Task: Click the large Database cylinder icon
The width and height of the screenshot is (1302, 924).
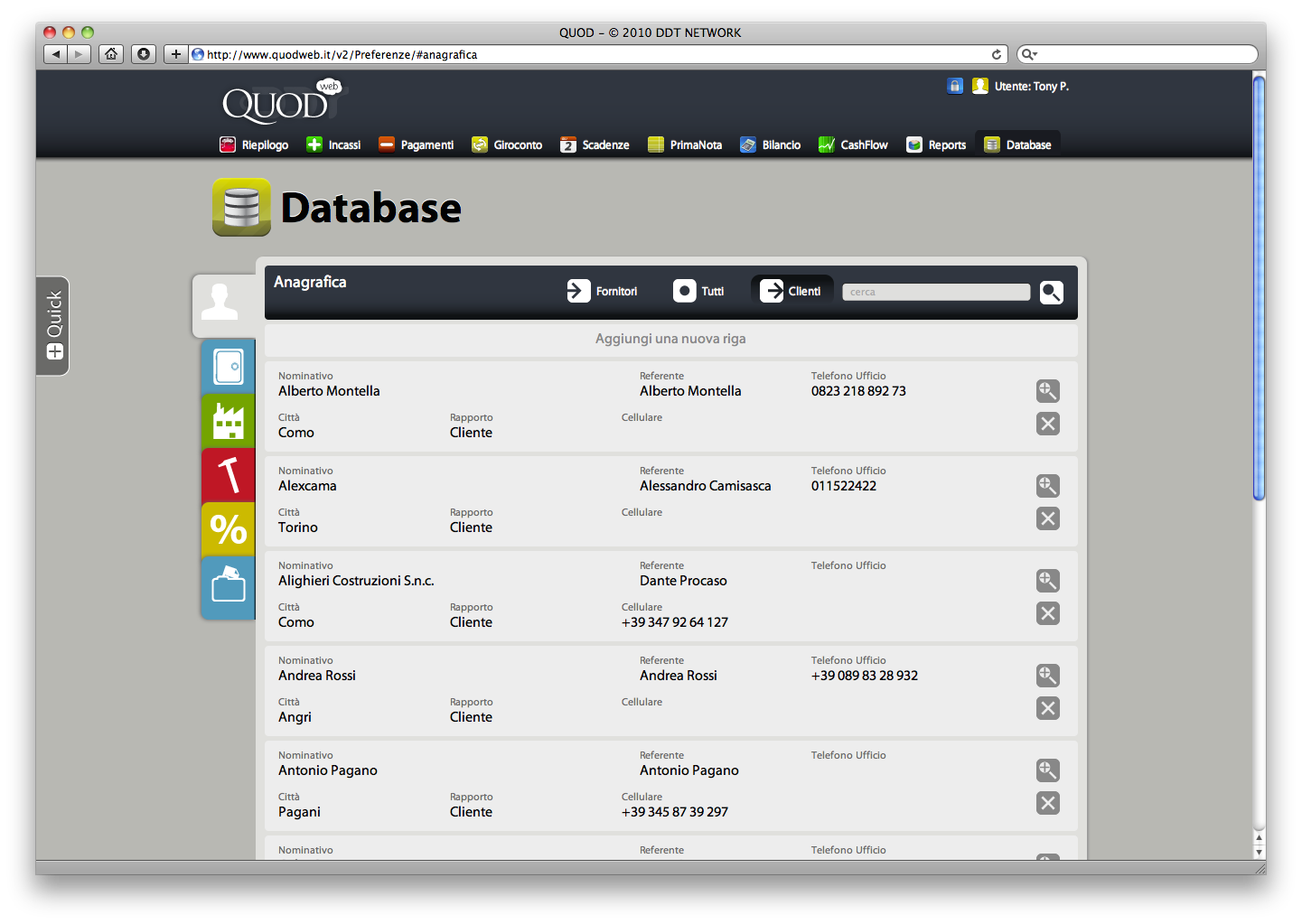Action: [241, 207]
